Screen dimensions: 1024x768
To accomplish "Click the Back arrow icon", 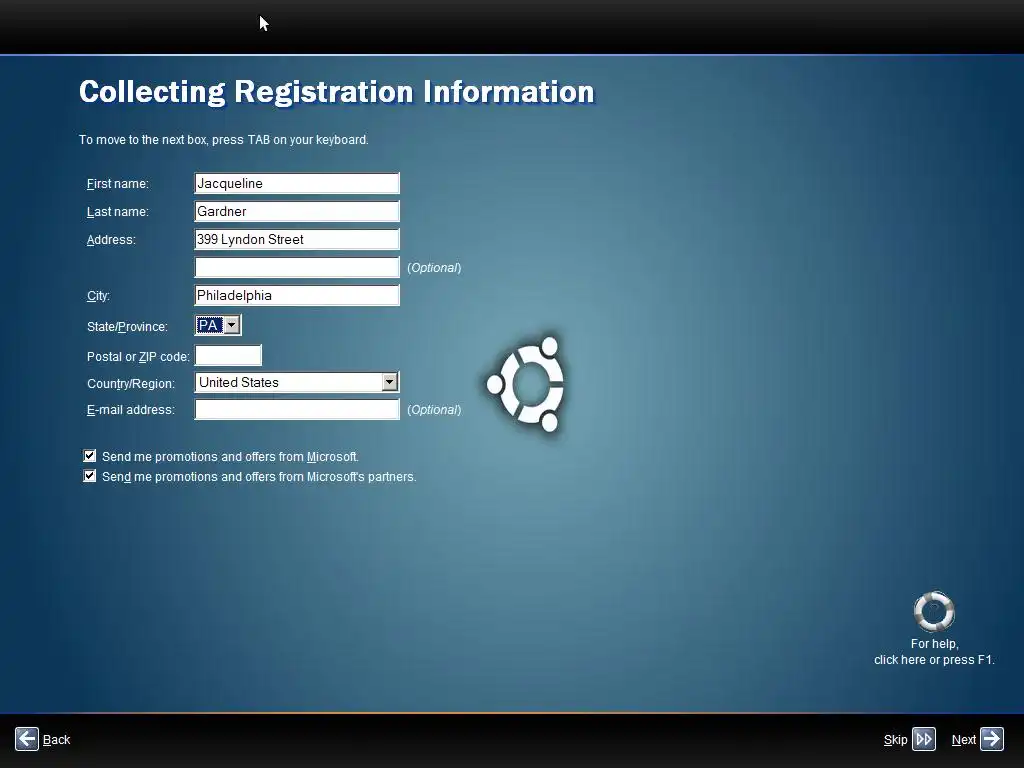I will click(x=27, y=739).
